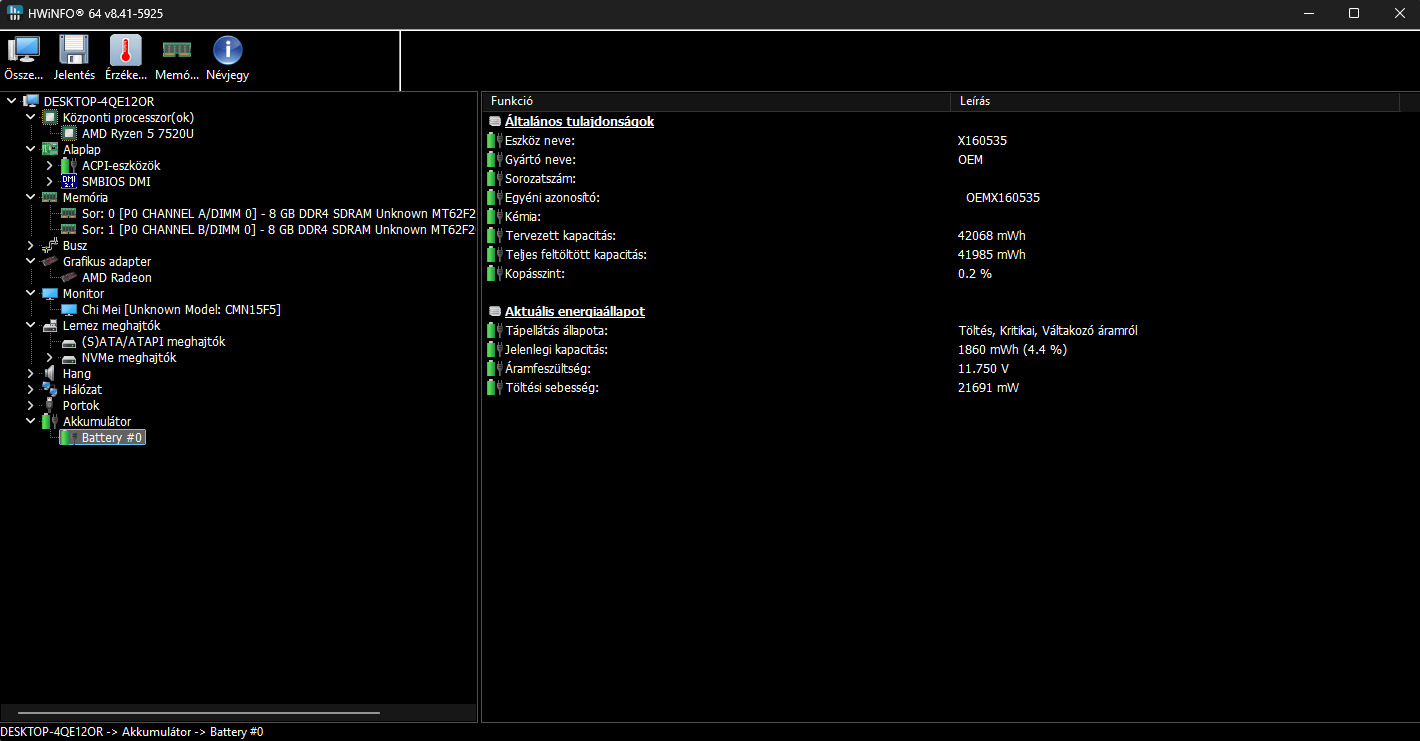Collapse the DESKTOP-4QE12OR root node
Viewport: 1420px width, 741px height.
[12, 101]
